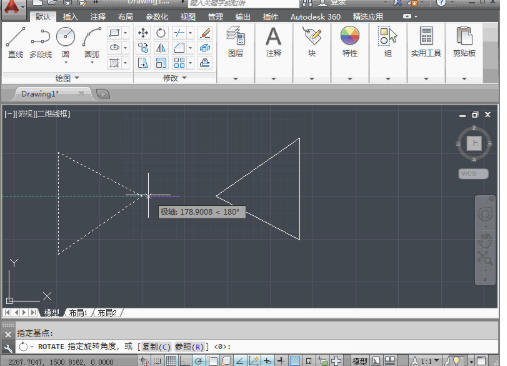Image resolution: width=507 pixels, height=366 pixels.
Task: Switch to the Insert (插入) ribbon tab
Action: pyautogui.click(x=70, y=16)
